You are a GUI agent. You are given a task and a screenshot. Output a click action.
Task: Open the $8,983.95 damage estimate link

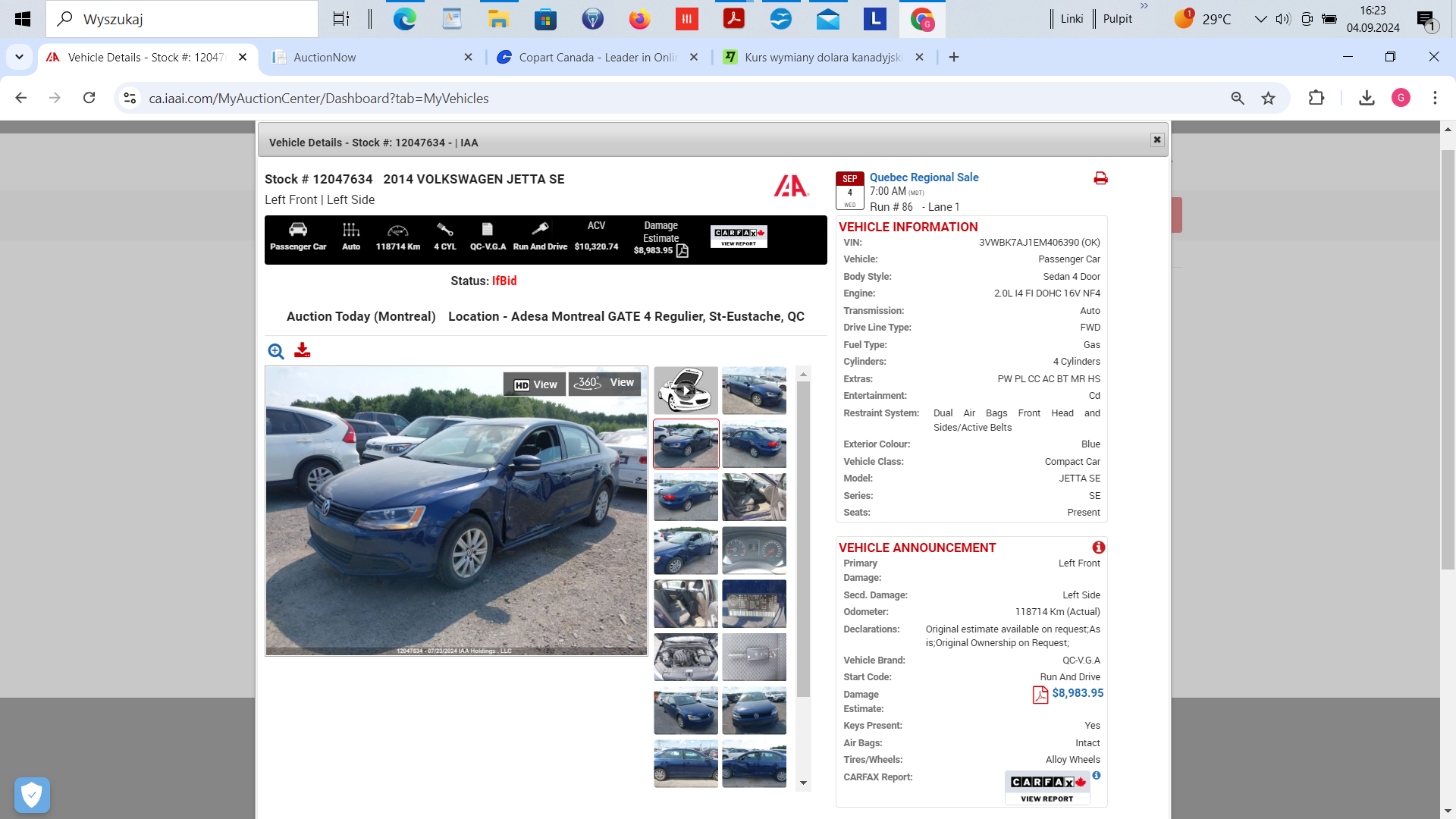(1078, 693)
